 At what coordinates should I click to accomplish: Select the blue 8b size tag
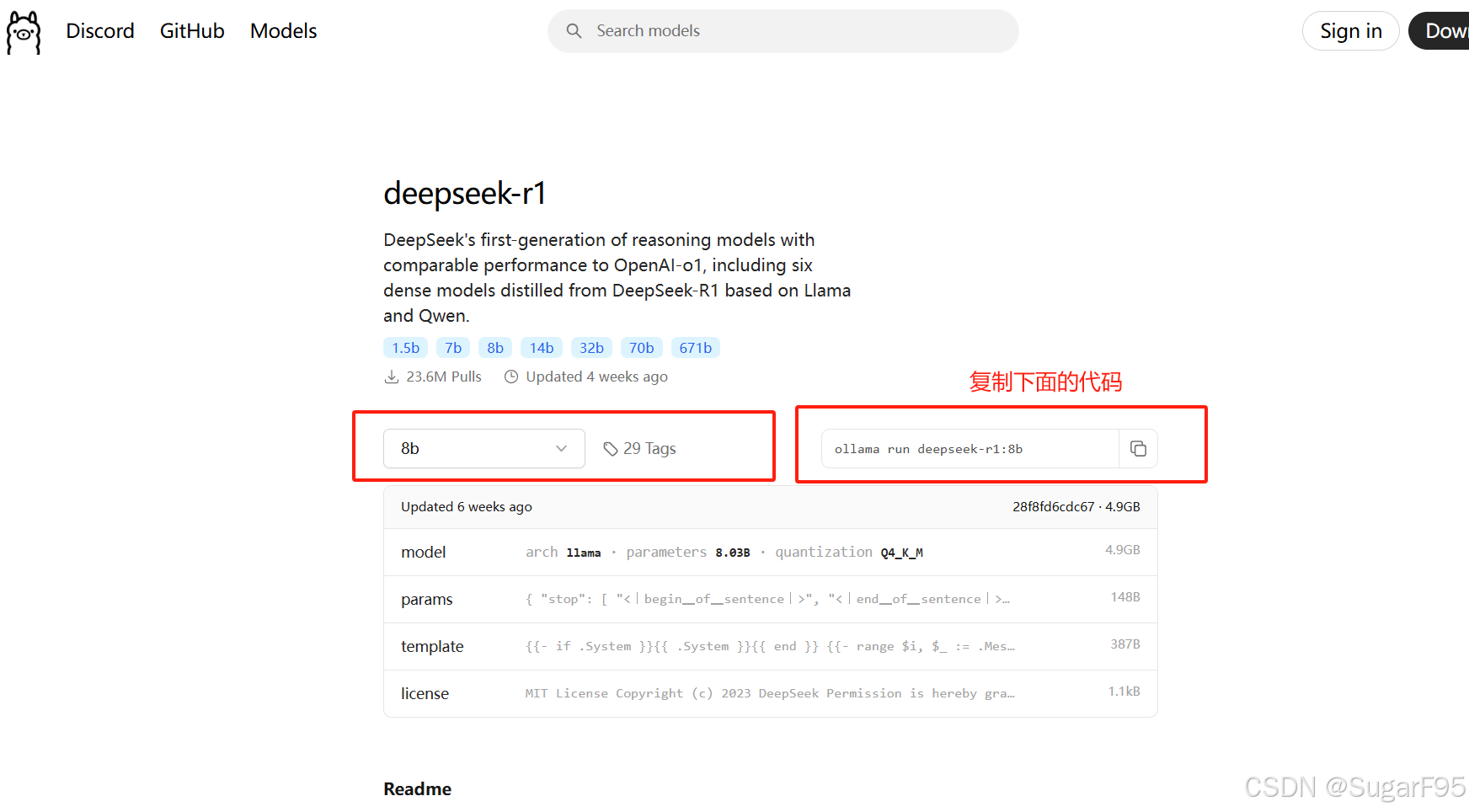(495, 348)
